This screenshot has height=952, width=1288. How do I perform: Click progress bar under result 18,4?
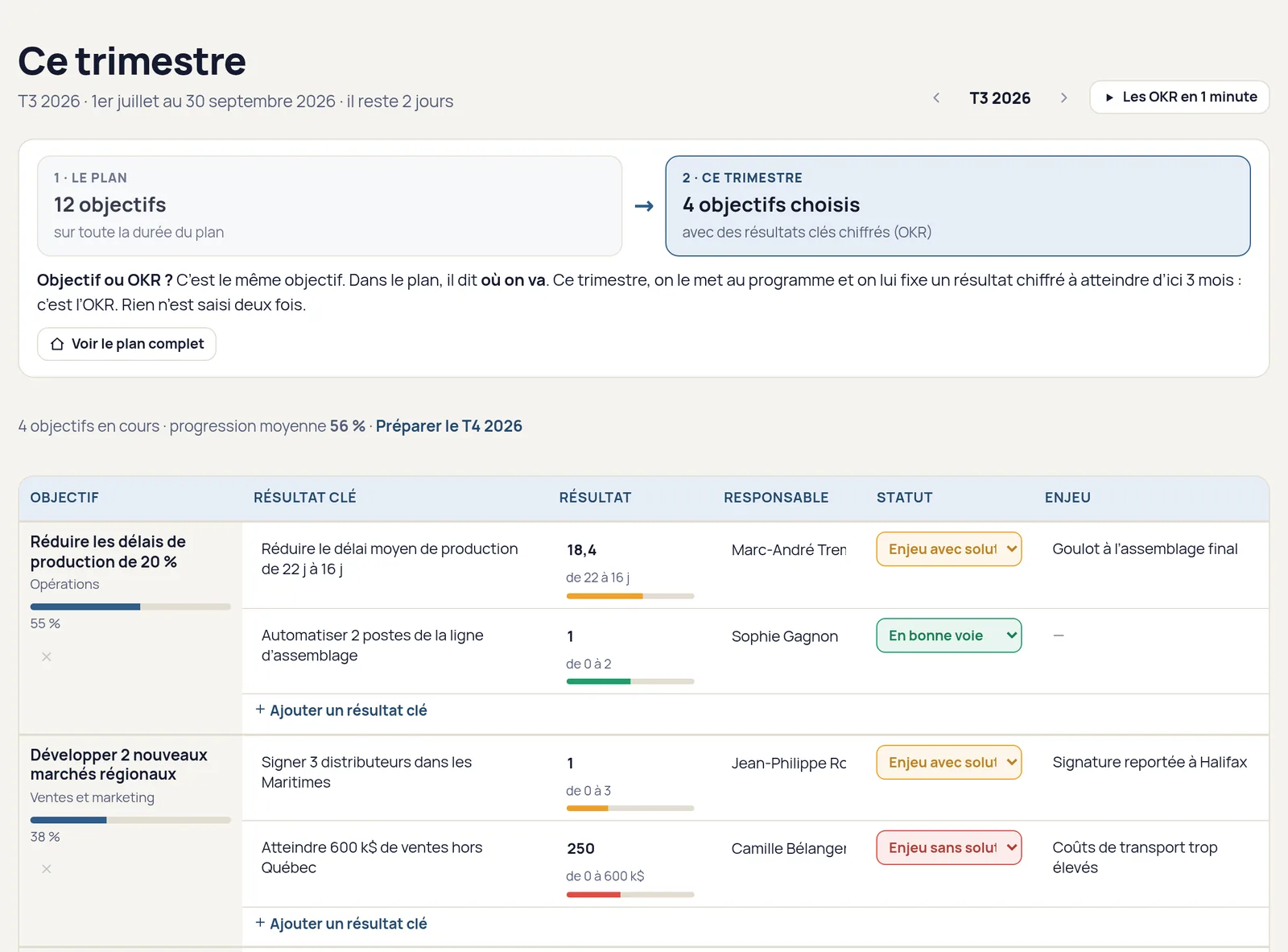630,596
